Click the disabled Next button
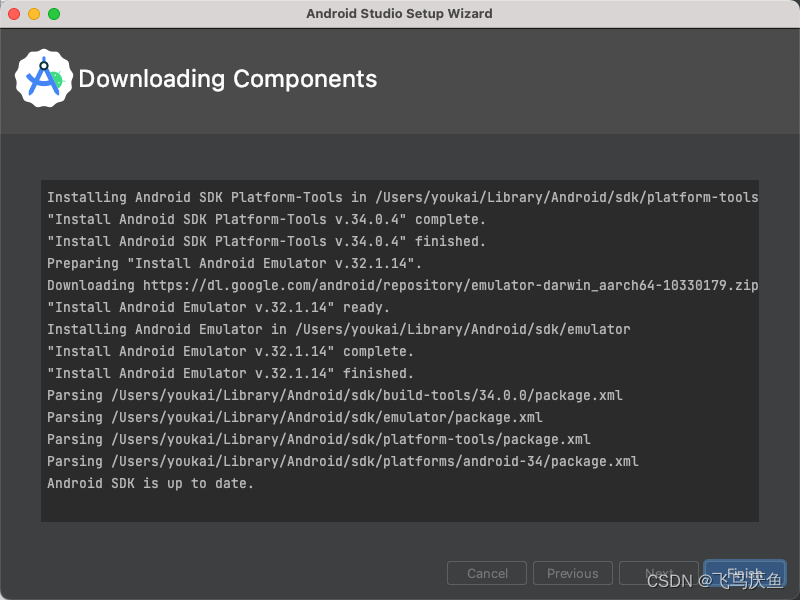Screen dimensions: 800x600 tap(659, 573)
